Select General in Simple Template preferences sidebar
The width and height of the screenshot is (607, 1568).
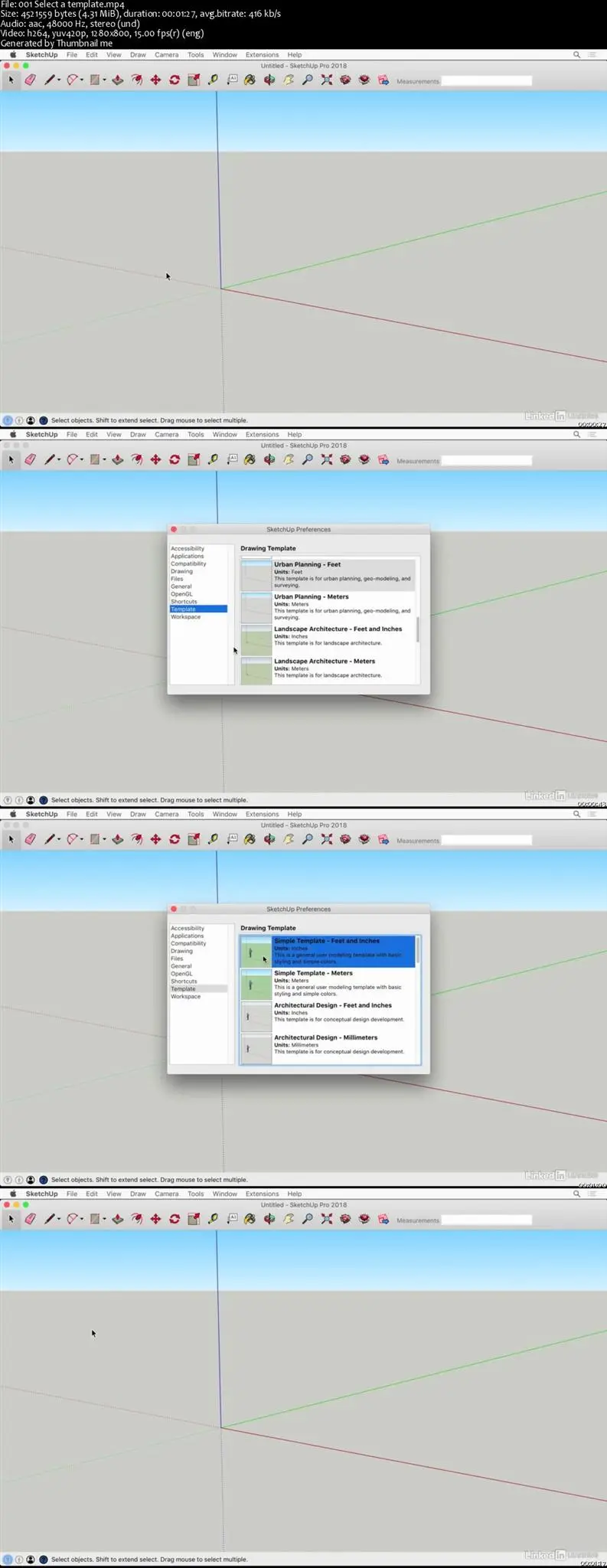(181, 966)
